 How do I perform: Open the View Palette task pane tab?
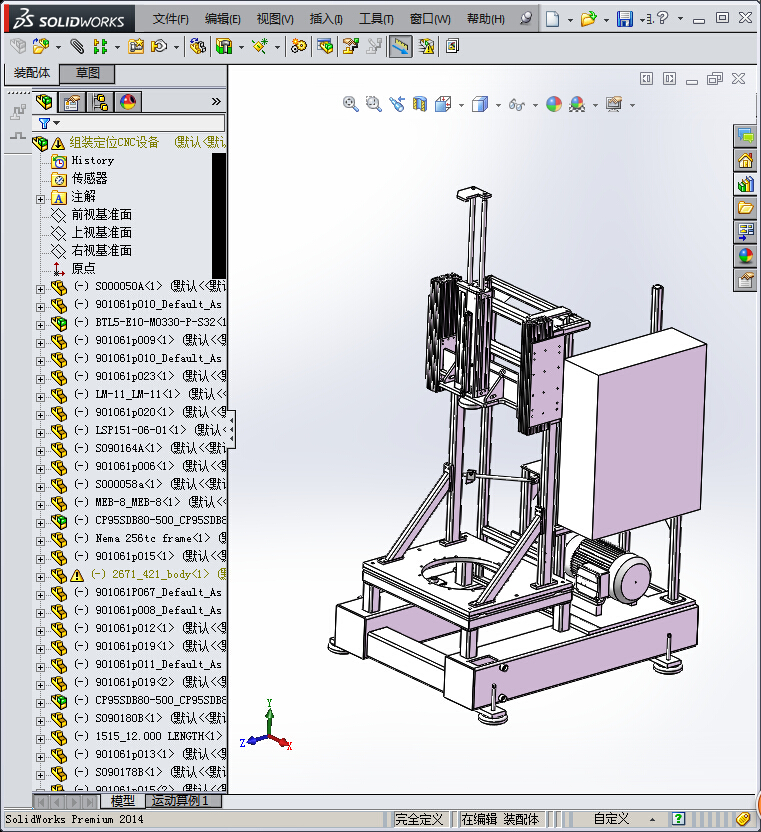[x=745, y=232]
